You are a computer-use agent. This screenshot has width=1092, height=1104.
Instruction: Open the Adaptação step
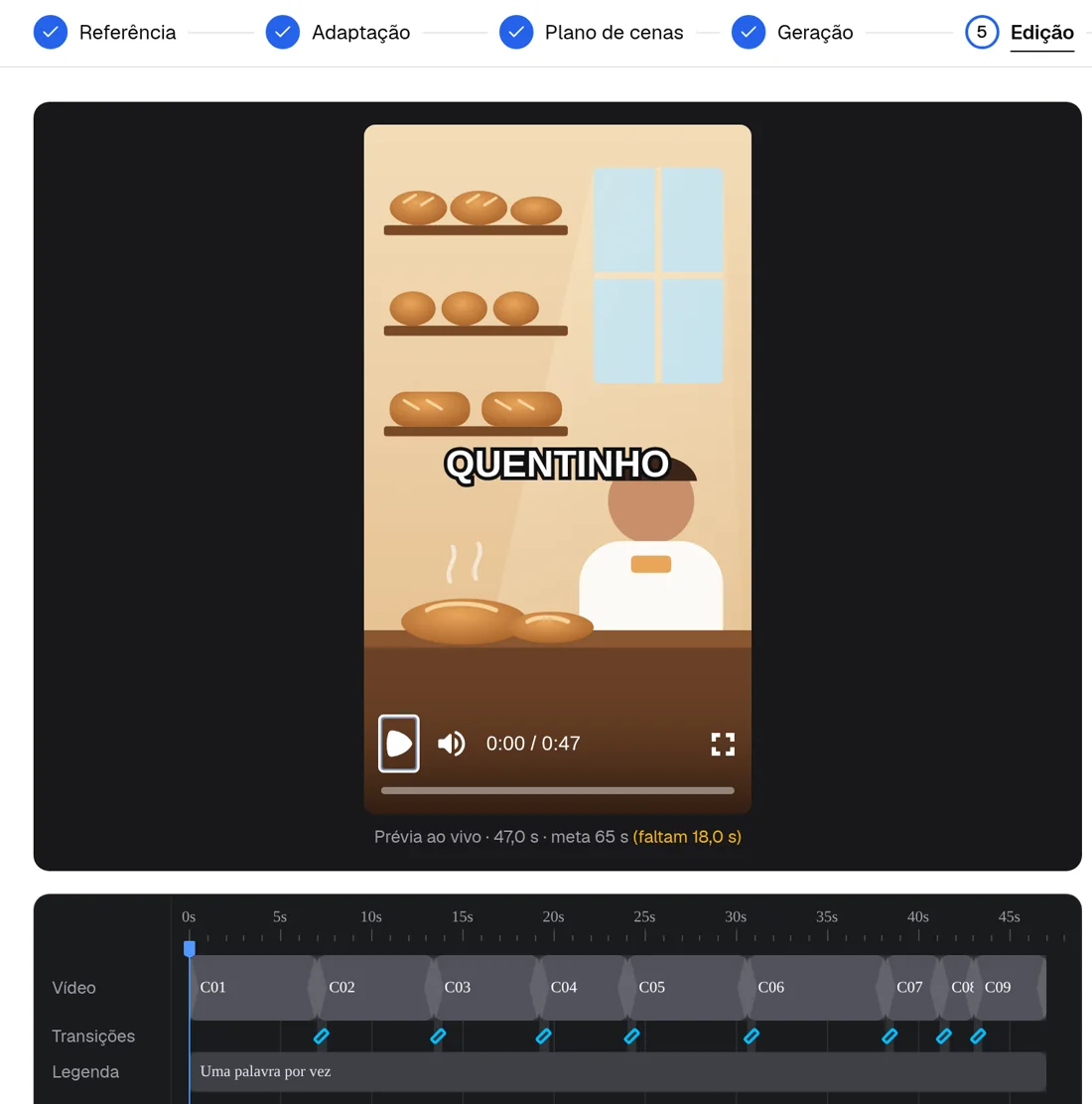point(360,33)
